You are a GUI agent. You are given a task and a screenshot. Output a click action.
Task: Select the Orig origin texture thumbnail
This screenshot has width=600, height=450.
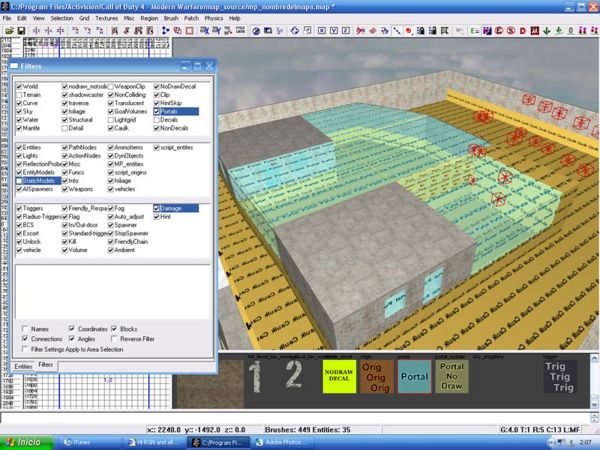(377, 376)
